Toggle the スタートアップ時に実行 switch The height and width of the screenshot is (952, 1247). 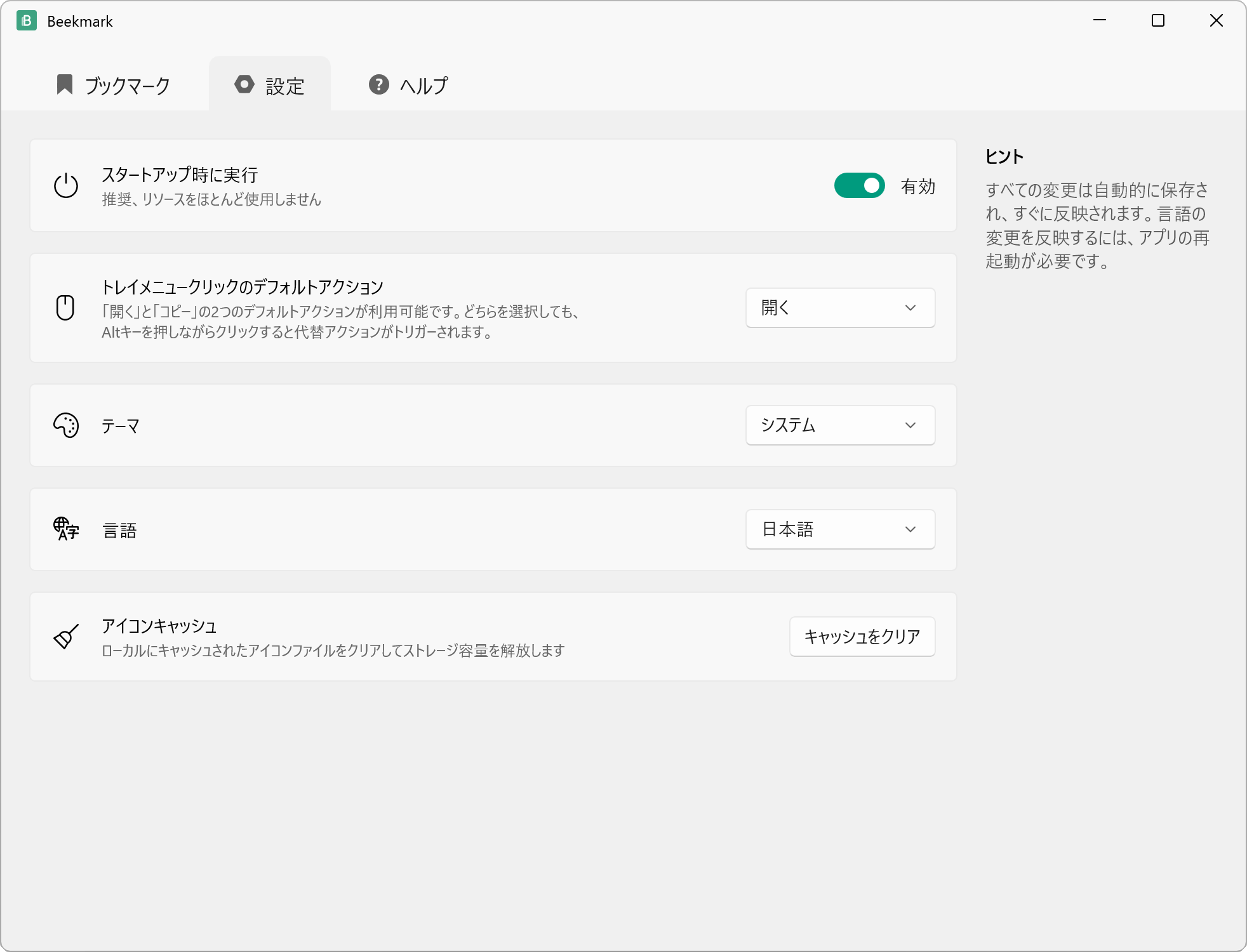click(x=859, y=186)
